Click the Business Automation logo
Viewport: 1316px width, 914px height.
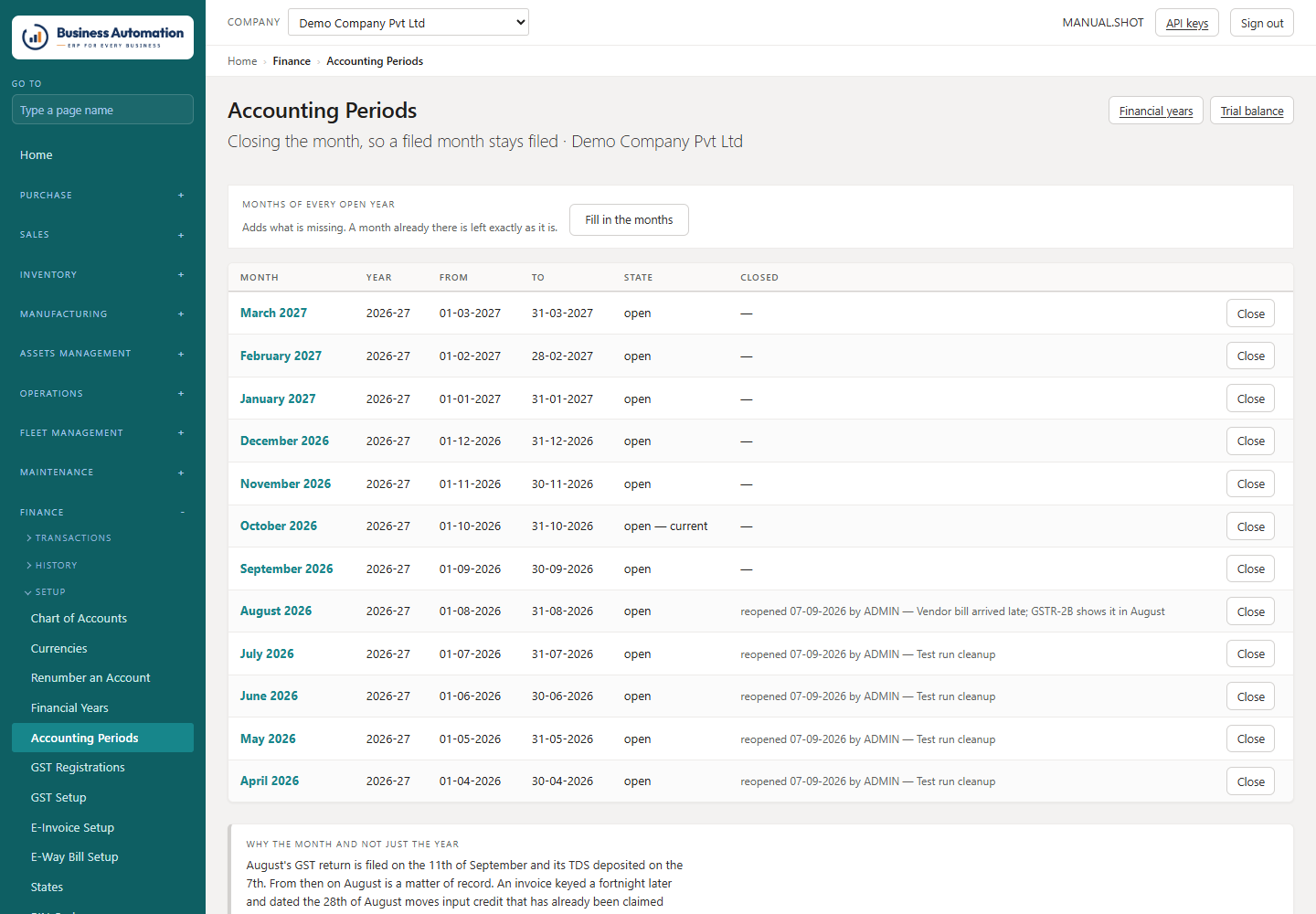102,37
